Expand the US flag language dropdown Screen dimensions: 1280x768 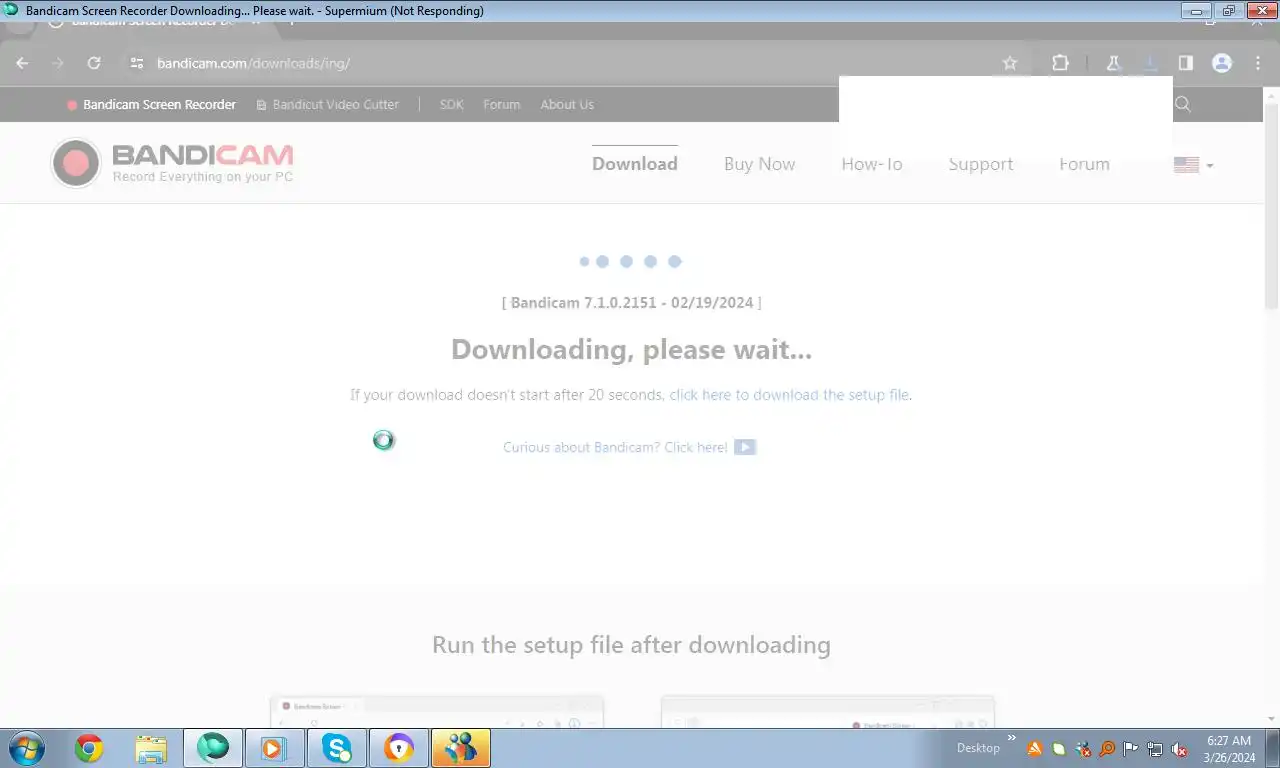click(1193, 165)
